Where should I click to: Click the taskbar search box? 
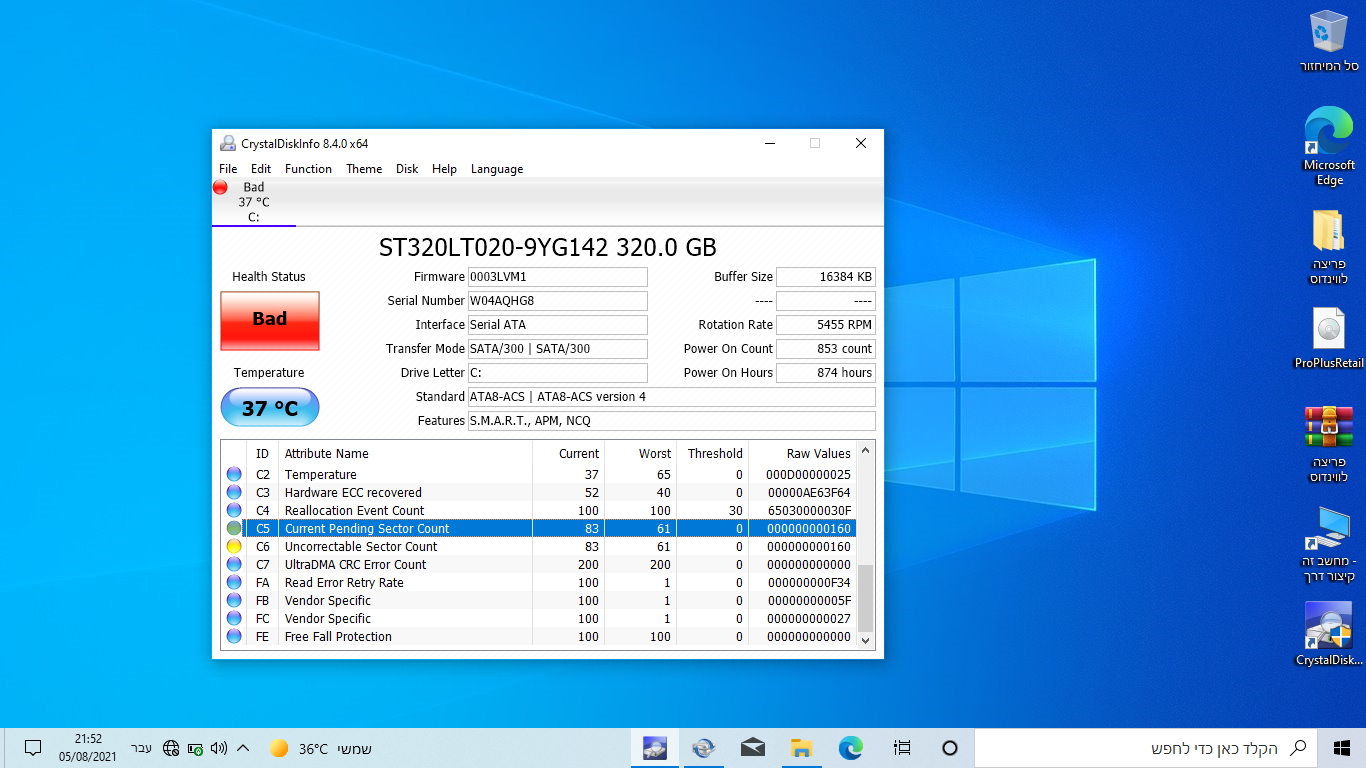1145,748
